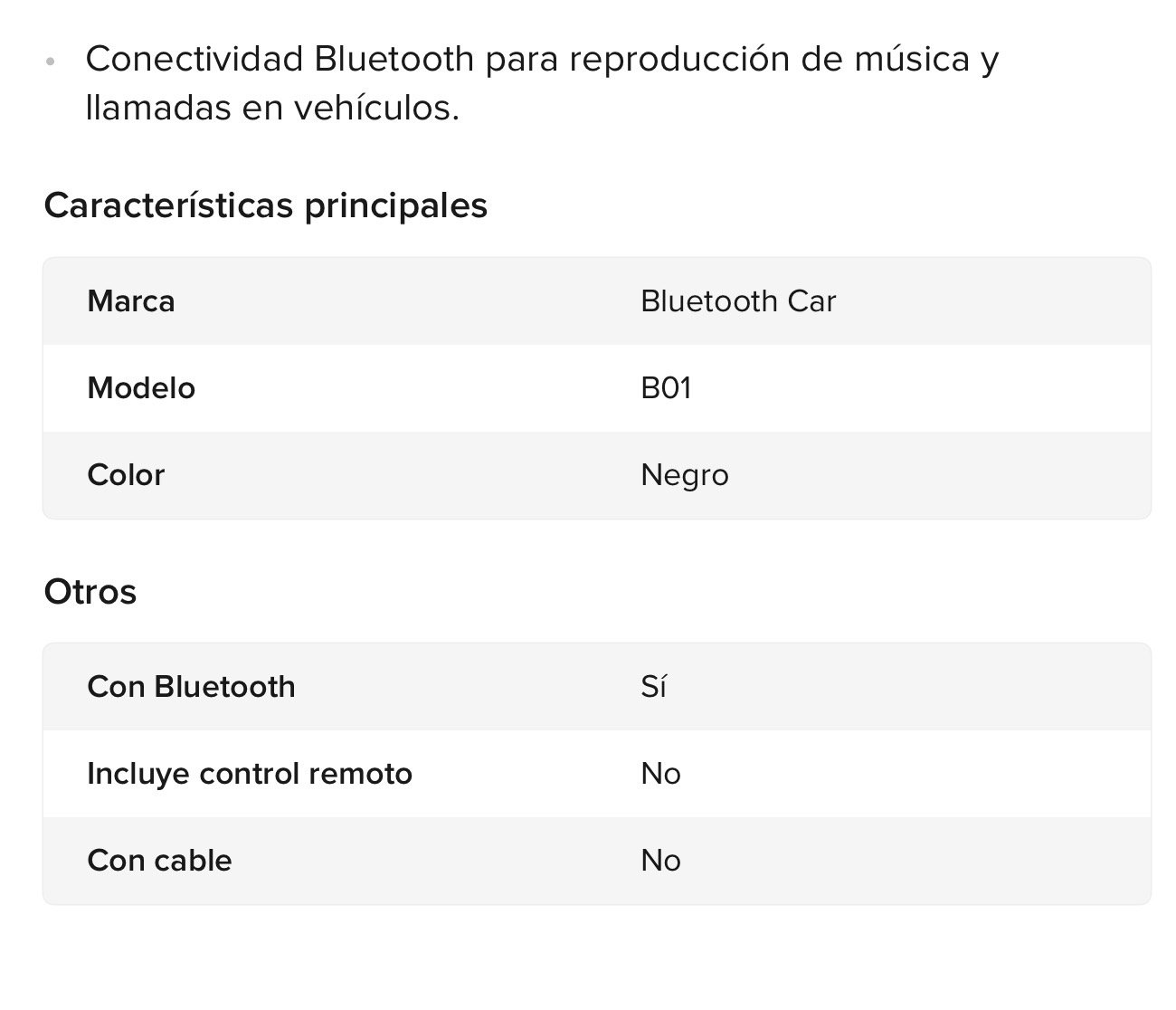Click the bullet point dot marker
This screenshot has width=1176, height=1010.
click(51, 62)
